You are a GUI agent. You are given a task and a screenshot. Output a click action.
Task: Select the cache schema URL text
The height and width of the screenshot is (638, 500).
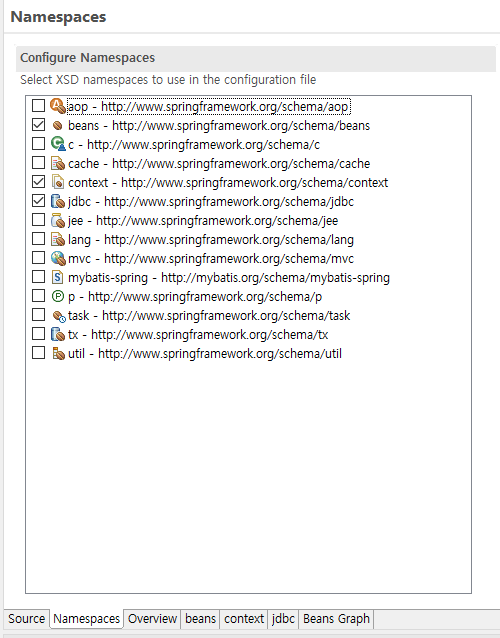click(241, 164)
